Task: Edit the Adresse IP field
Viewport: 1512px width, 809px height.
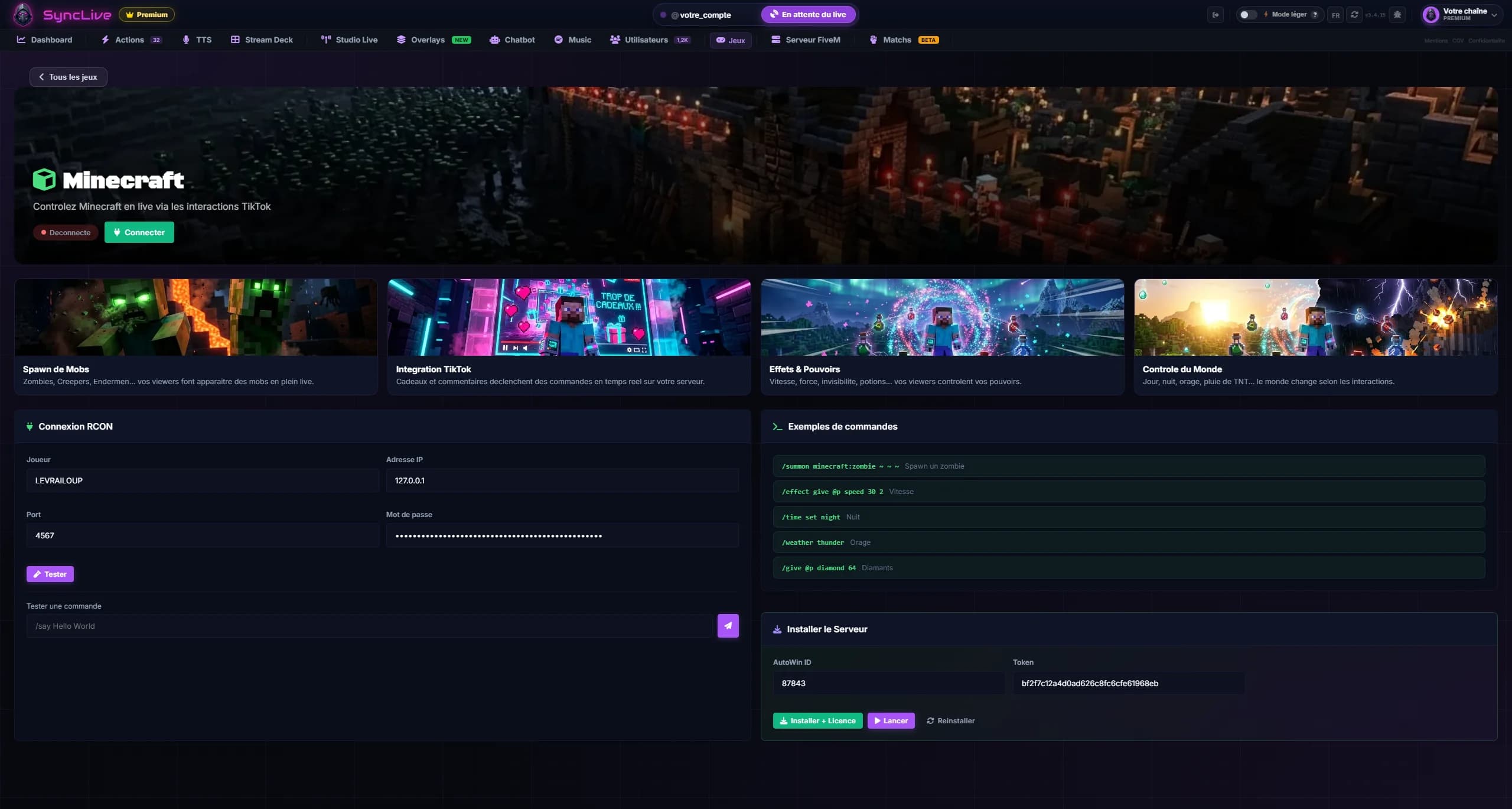Action: tap(562, 480)
